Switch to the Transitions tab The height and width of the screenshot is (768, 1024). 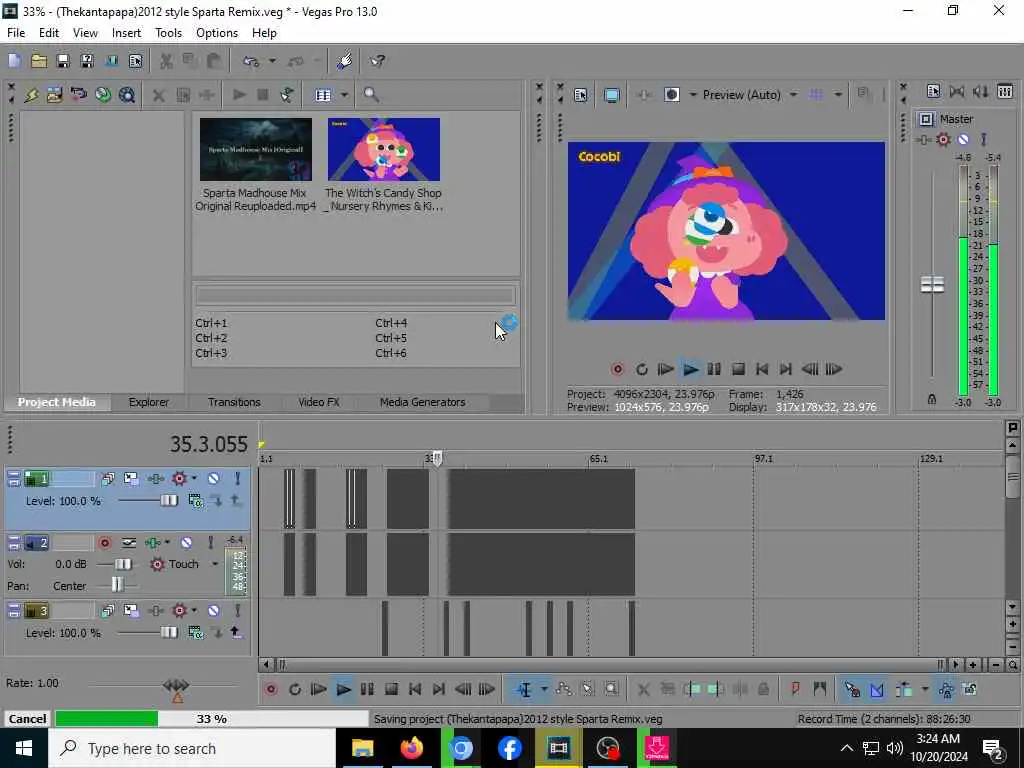234,402
